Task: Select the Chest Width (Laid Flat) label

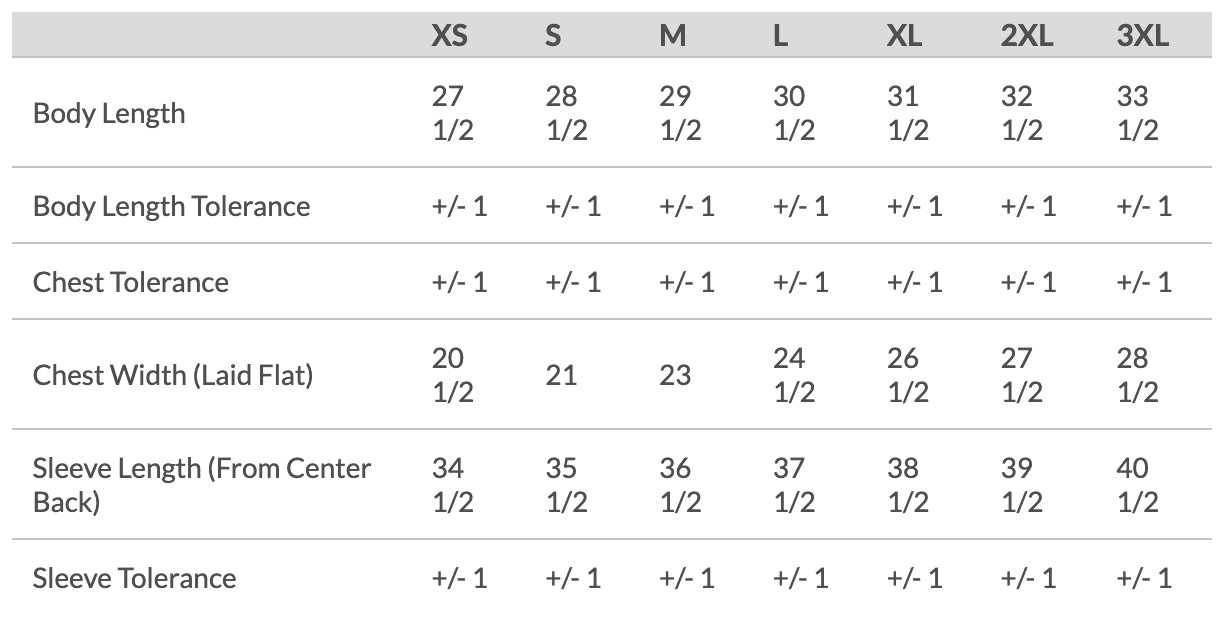Action: pos(173,375)
